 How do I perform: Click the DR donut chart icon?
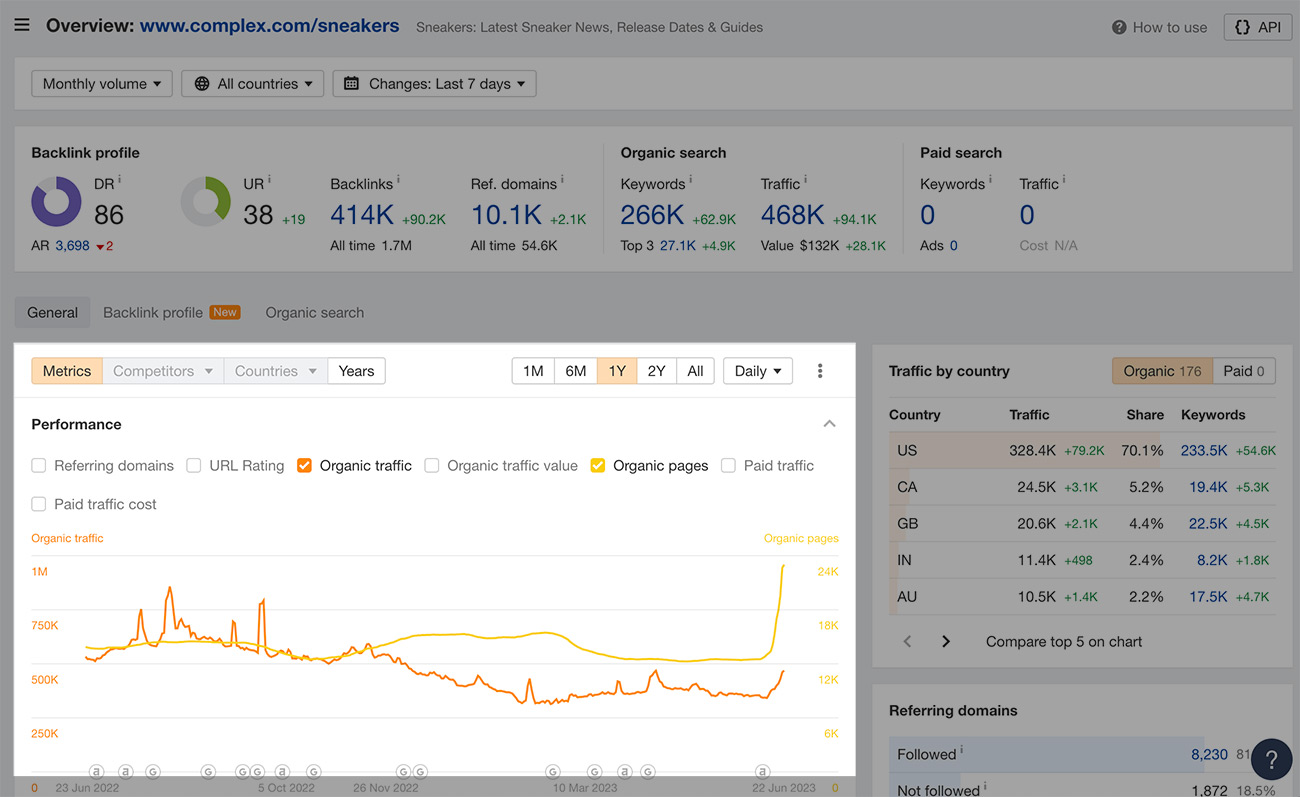pos(56,202)
